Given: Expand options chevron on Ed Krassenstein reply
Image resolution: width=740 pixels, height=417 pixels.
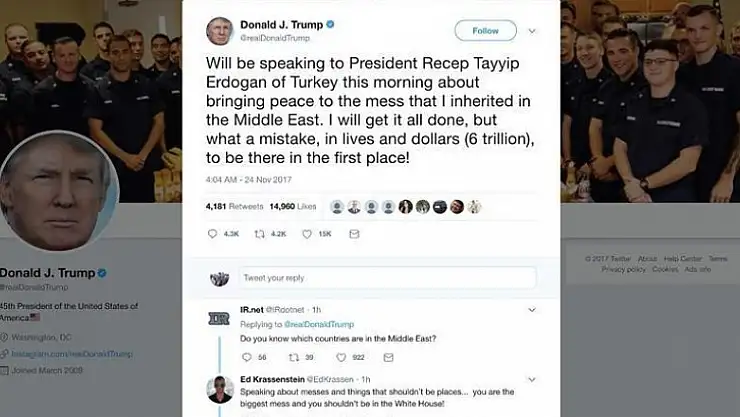Looking at the screenshot, I should 532,379.
